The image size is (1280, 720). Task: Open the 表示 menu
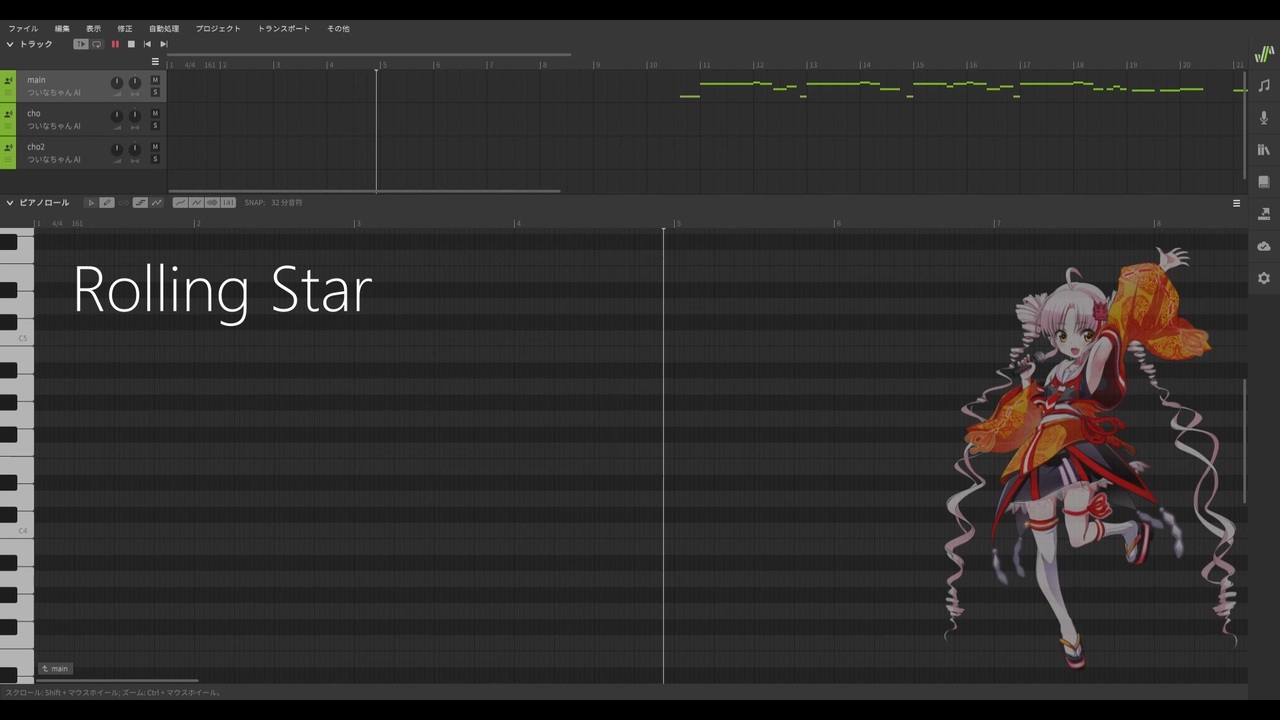93,29
